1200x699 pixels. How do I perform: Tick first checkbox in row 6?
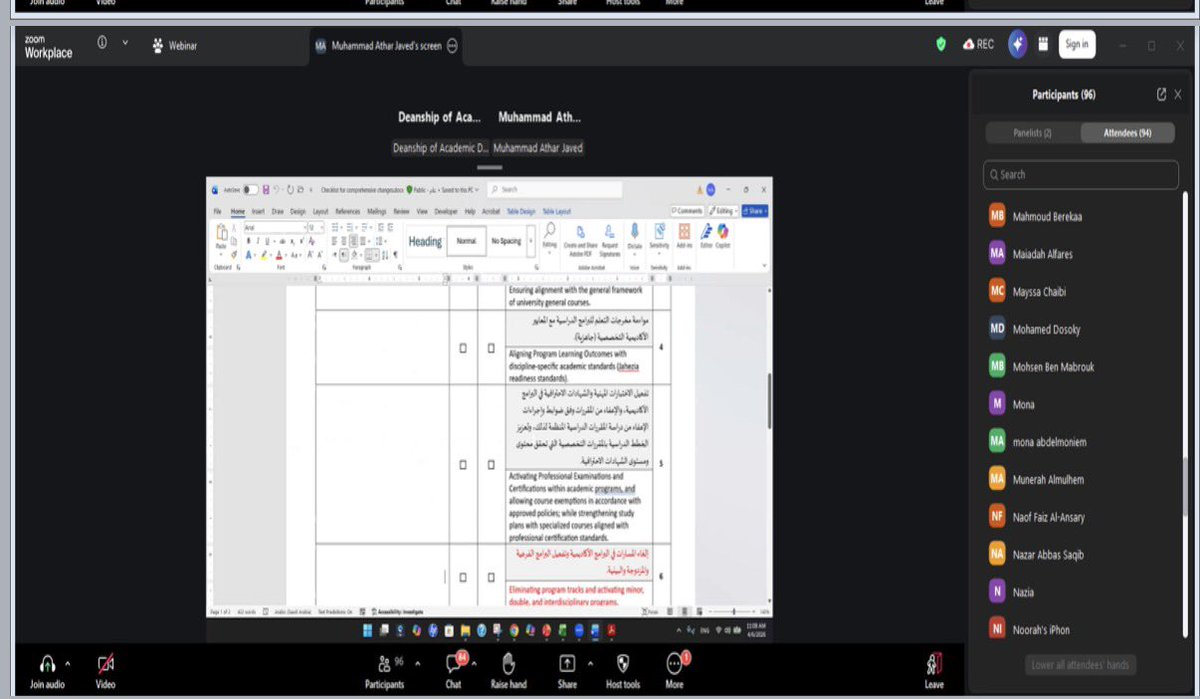pyautogui.click(x=463, y=577)
